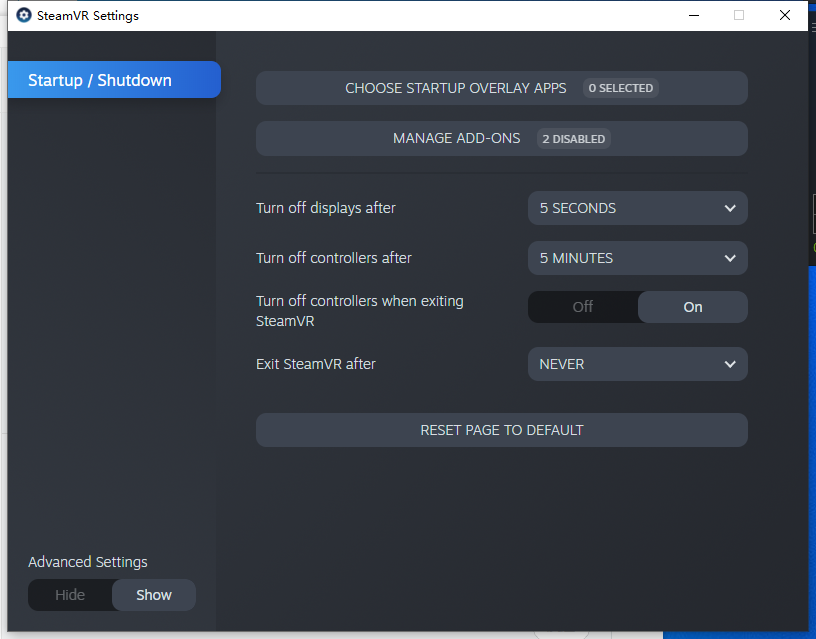Click the 0 SELECTED badge
This screenshot has width=816, height=639.
click(620, 88)
